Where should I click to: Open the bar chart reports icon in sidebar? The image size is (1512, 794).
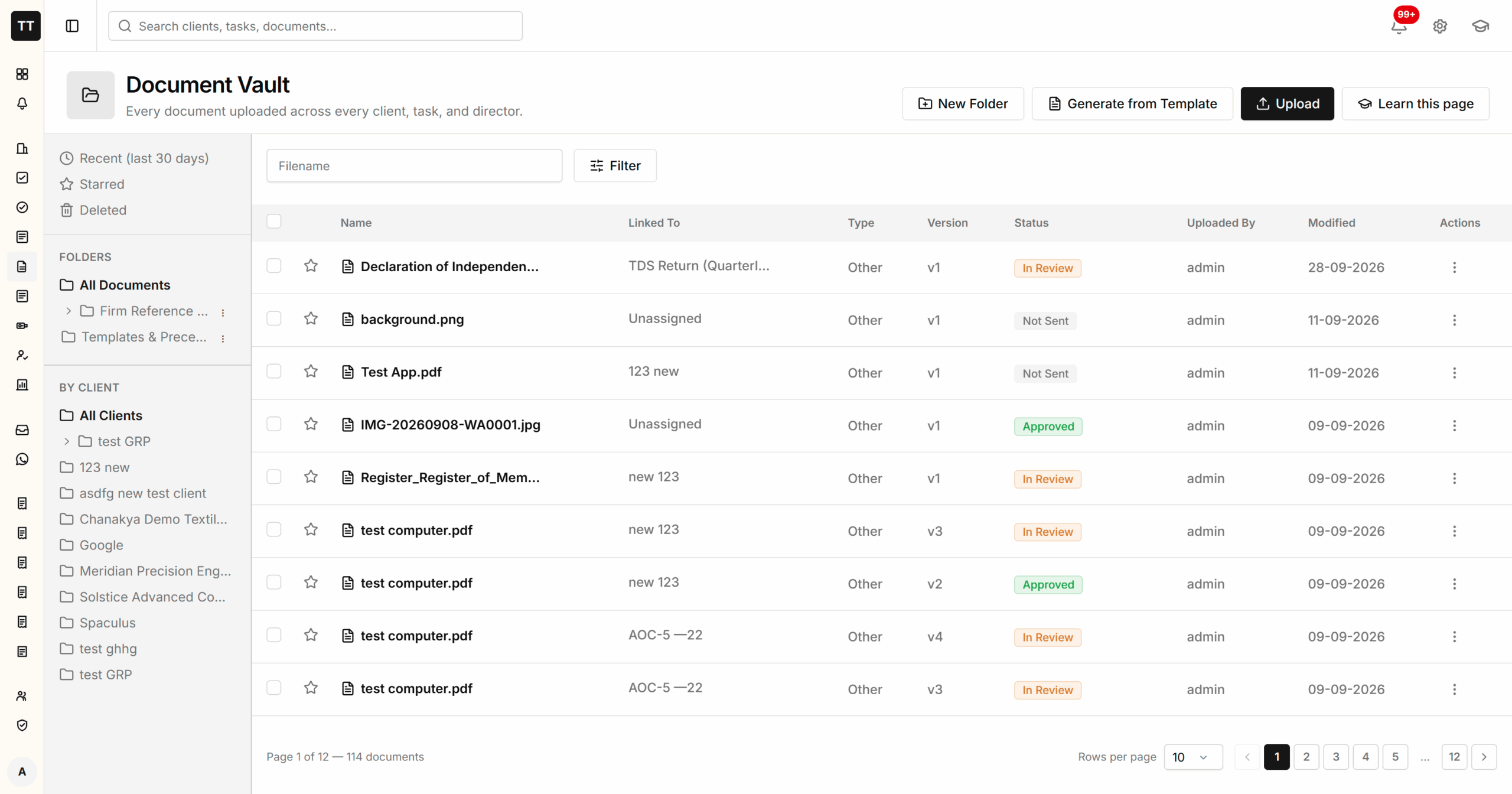22,385
